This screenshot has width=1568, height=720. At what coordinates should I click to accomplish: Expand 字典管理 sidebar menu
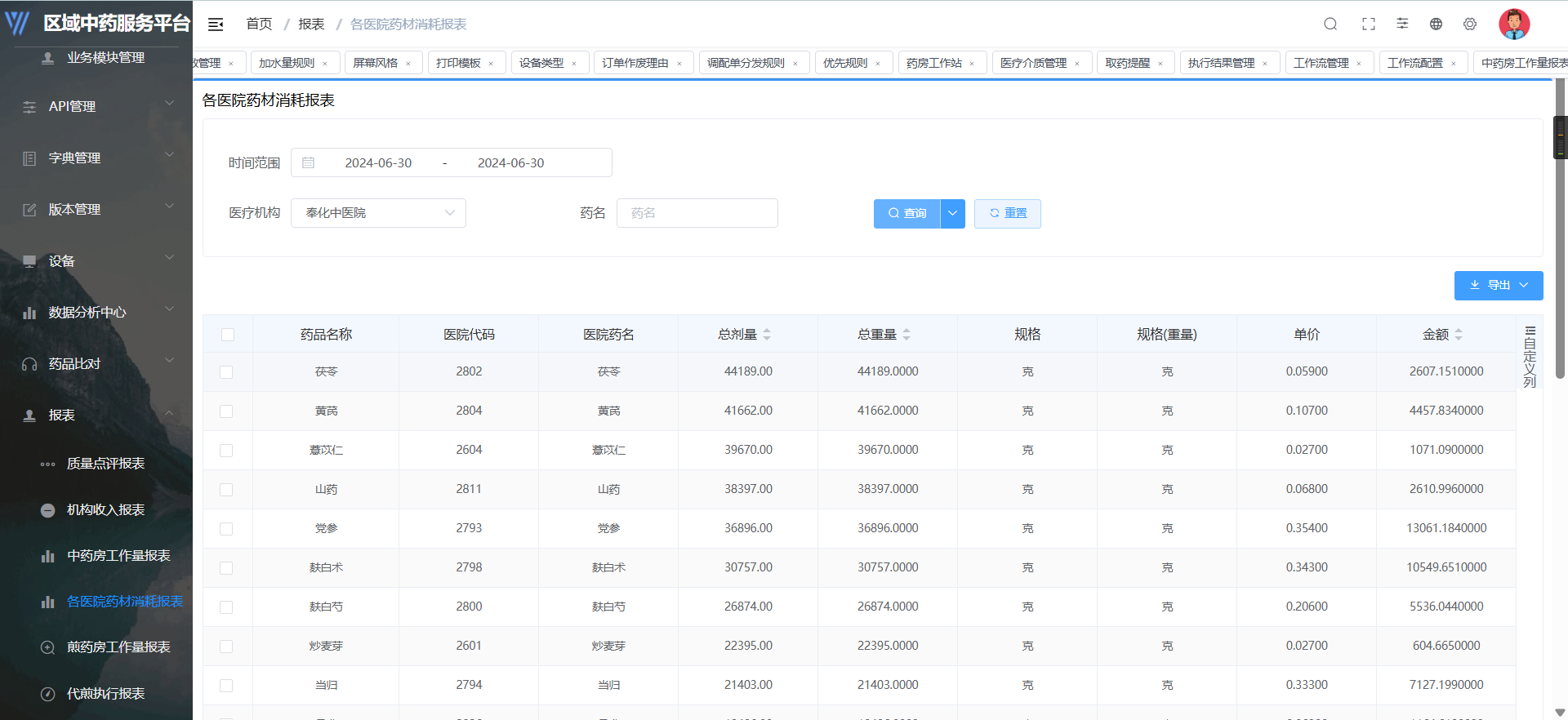96,158
